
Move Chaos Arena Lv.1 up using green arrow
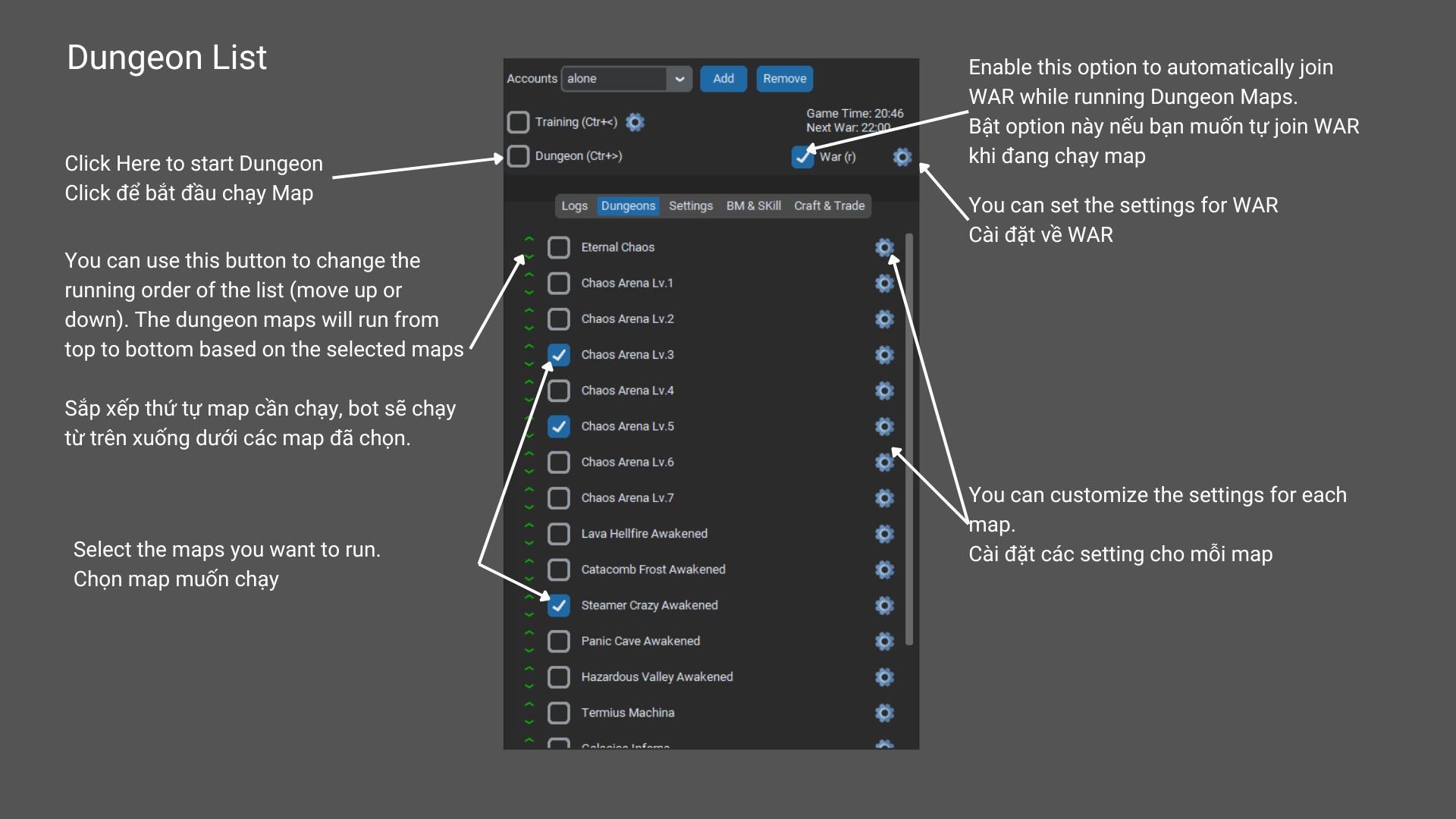coord(529,275)
